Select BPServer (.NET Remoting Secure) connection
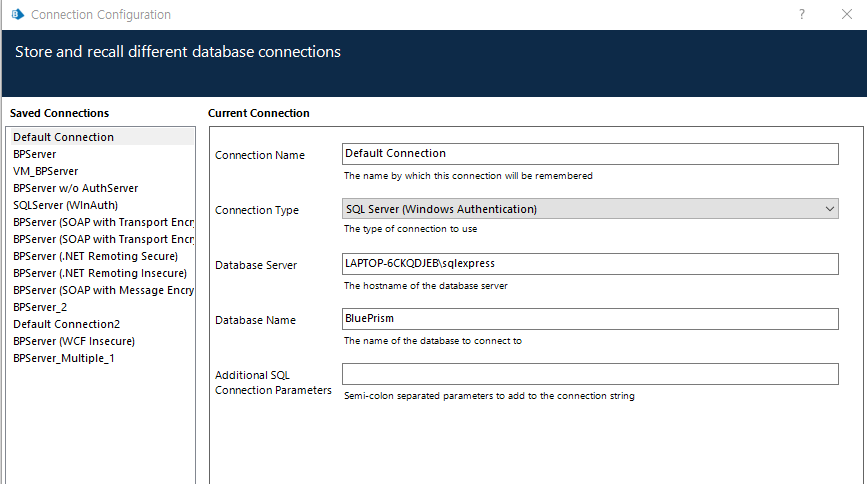Image resolution: width=867 pixels, height=484 pixels. coord(101,256)
